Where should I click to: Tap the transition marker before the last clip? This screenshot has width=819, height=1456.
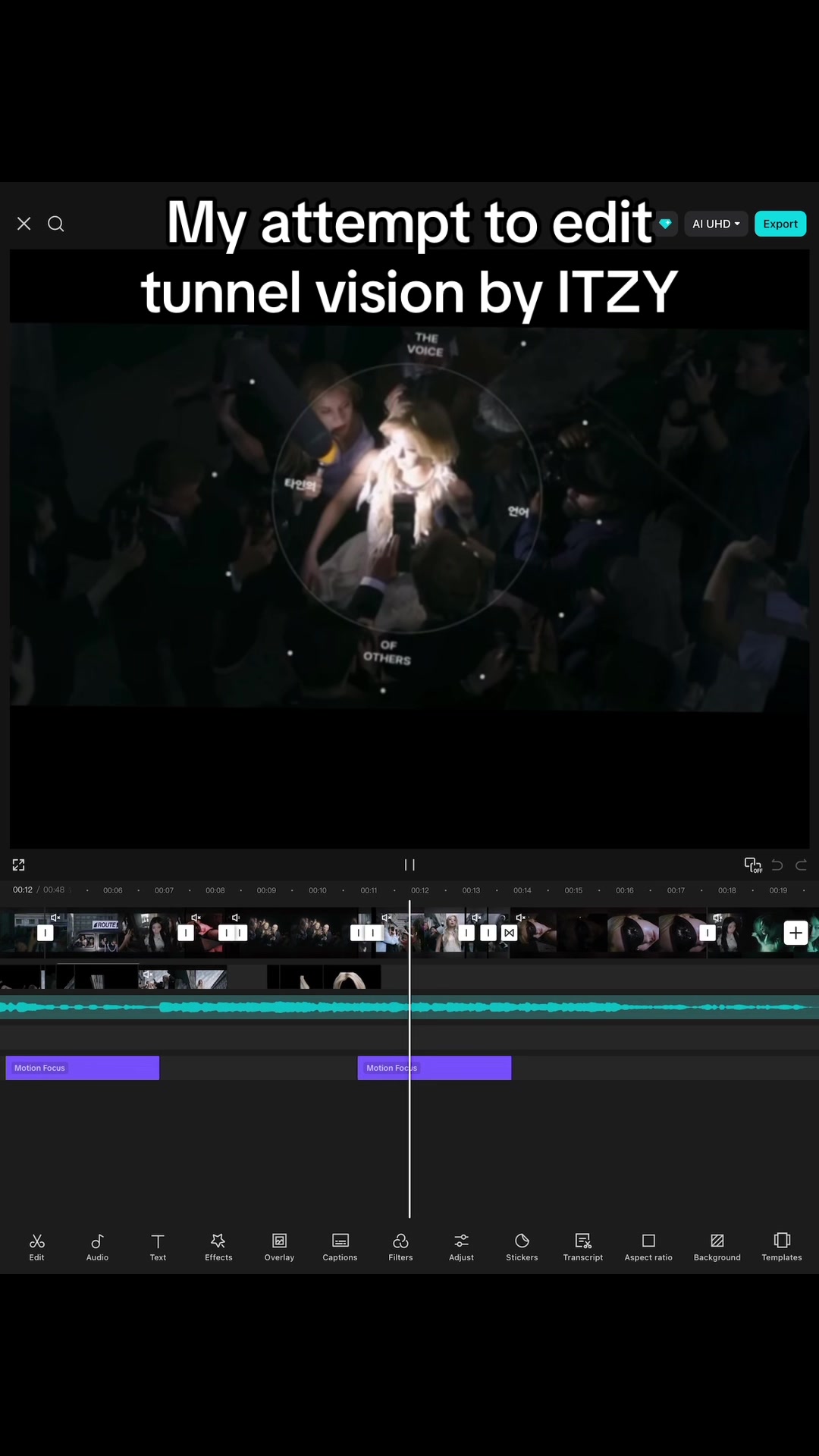pyautogui.click(x=708, y=933)
